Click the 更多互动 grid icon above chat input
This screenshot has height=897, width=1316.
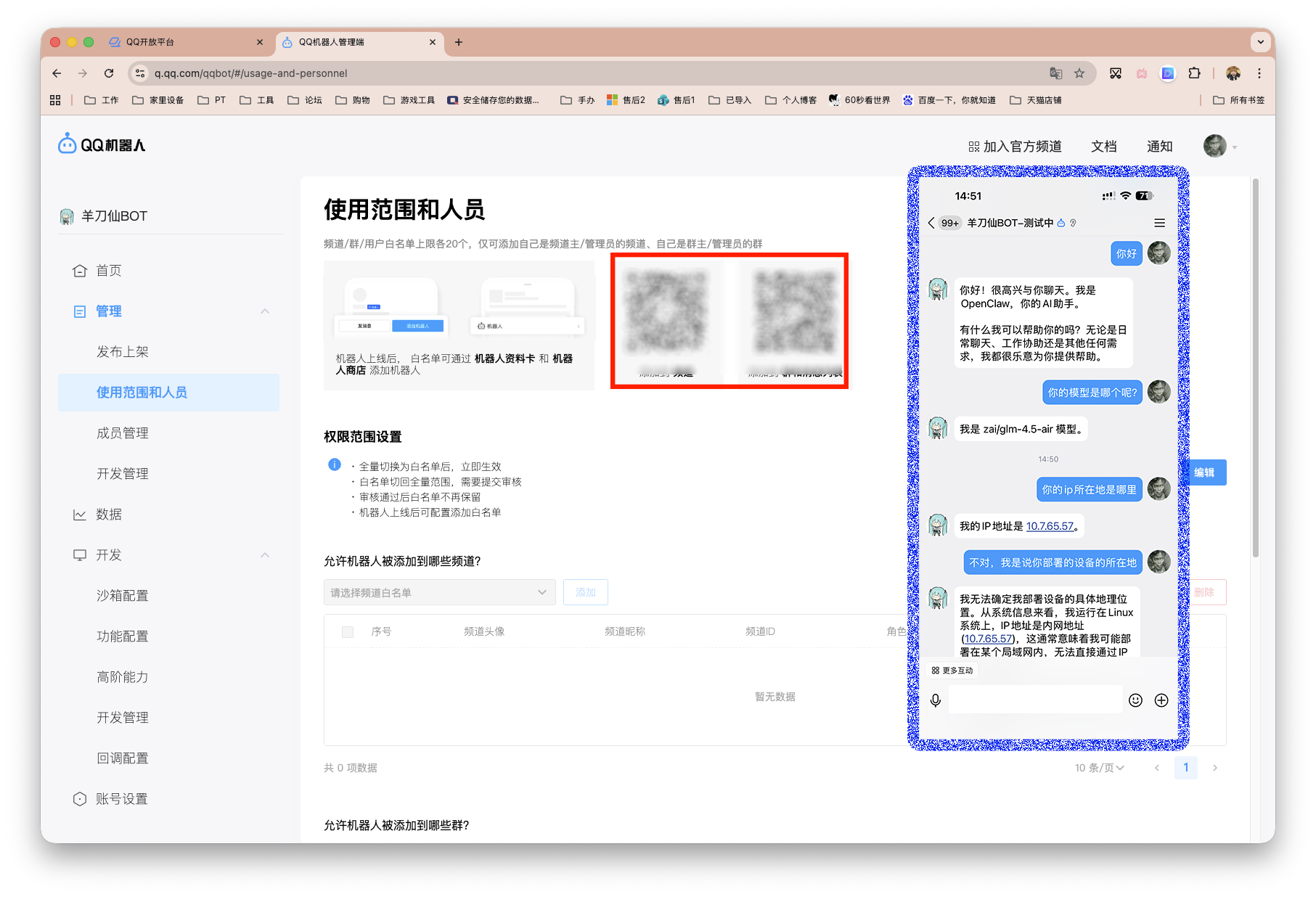click(x=935, y=670)
